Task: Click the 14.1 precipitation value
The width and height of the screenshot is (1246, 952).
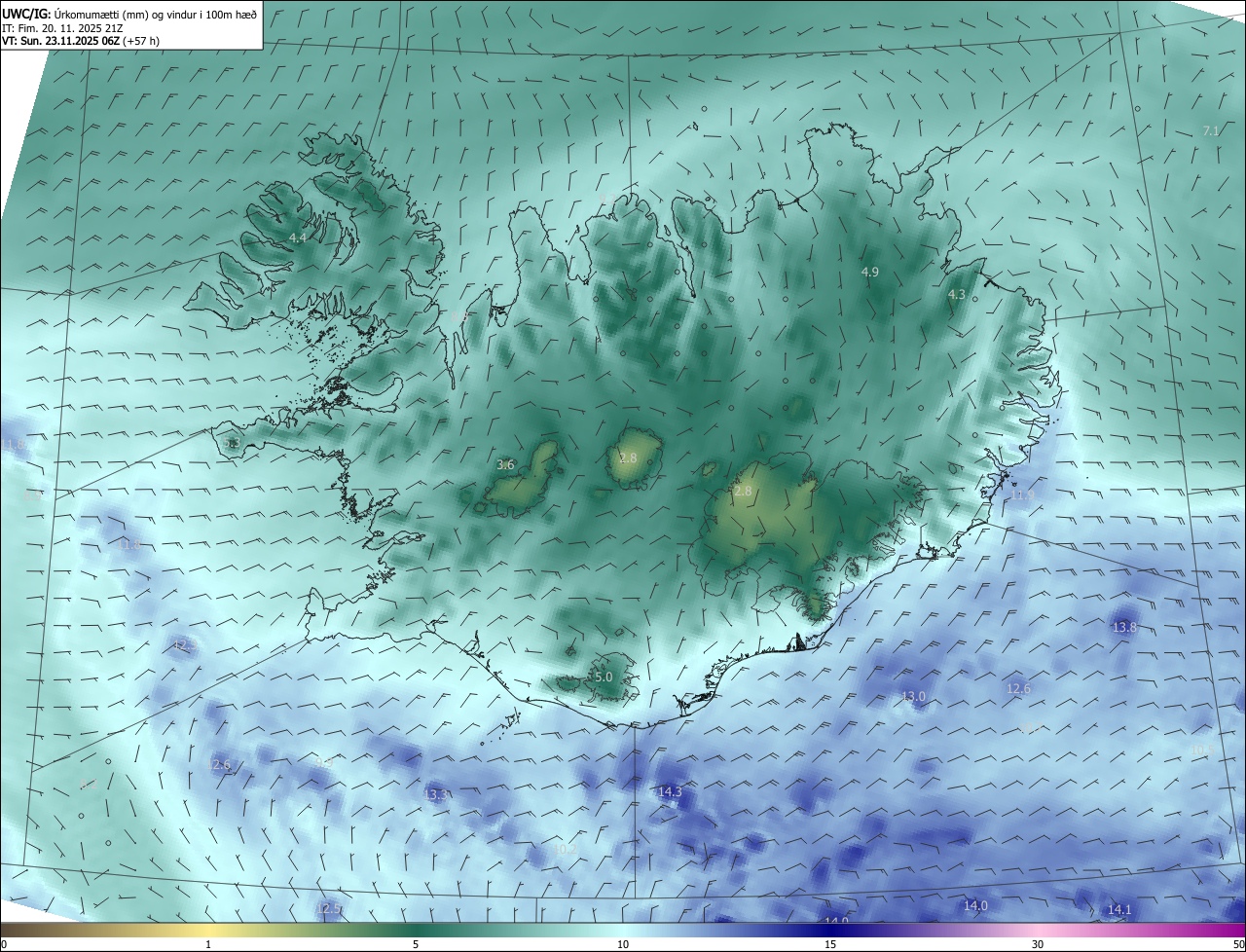Action: tap(1119, 910)
